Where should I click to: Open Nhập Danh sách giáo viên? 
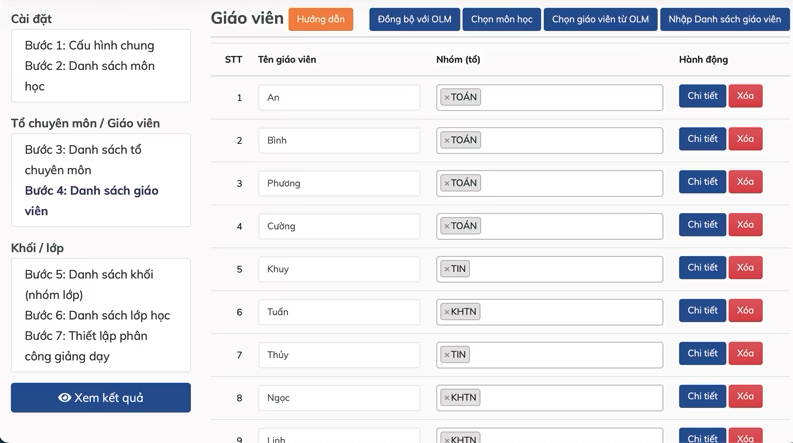(x=724, y=19)
